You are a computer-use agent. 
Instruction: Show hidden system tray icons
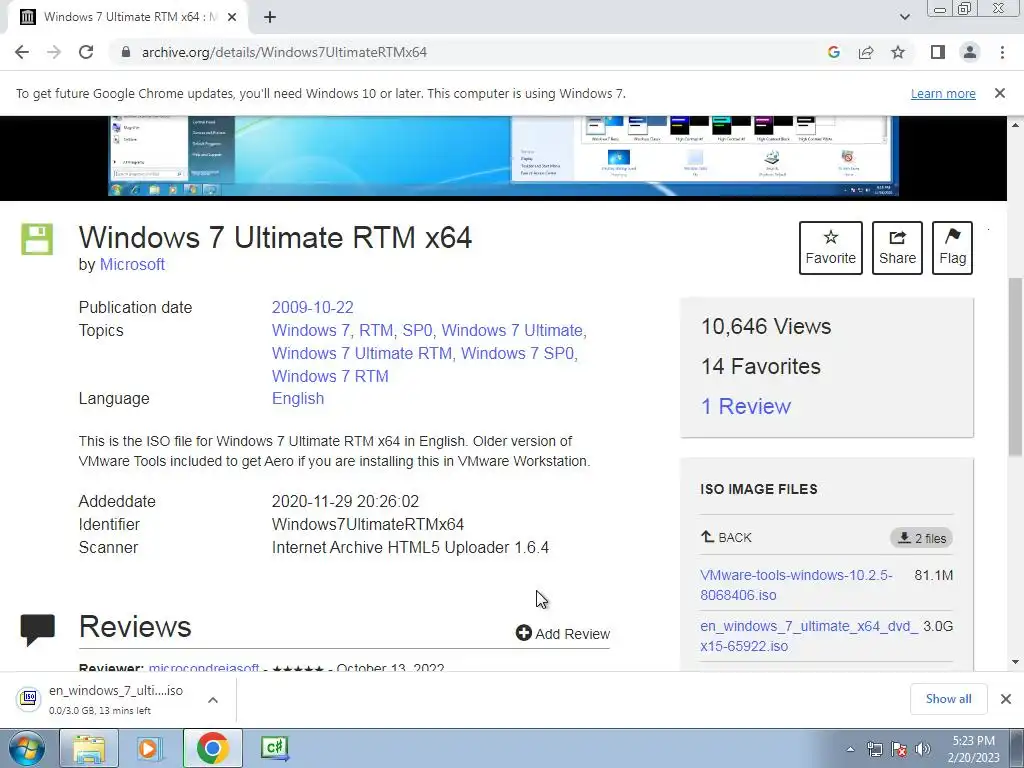(850, 749)
